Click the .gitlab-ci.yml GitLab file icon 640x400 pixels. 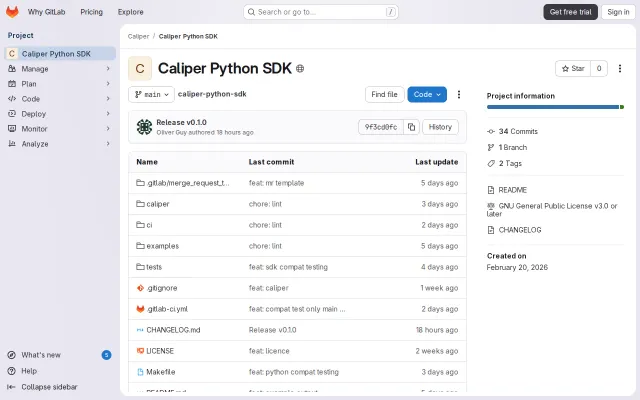tap(140, 309)
